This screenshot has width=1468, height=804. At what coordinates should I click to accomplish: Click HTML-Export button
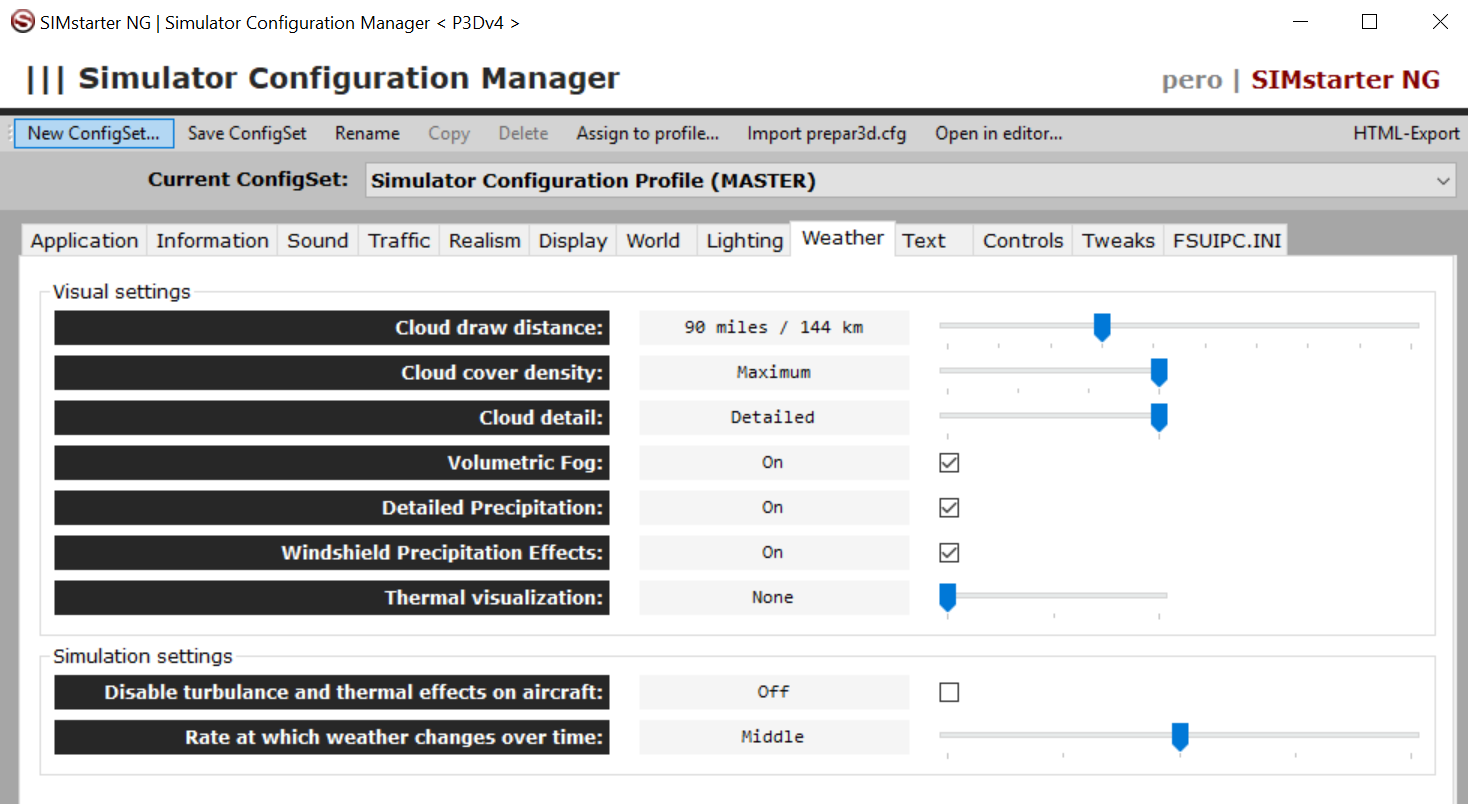tap(1406, 133)
